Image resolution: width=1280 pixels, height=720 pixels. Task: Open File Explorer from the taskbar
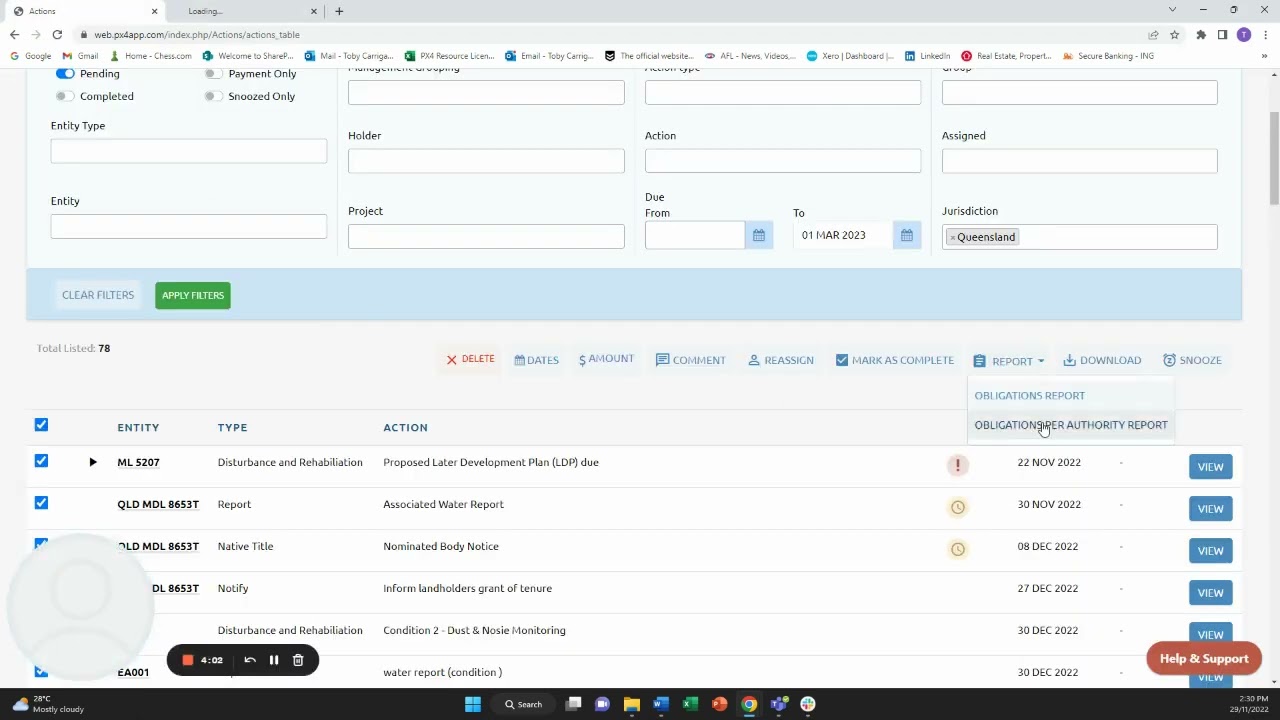click(631, 704)
